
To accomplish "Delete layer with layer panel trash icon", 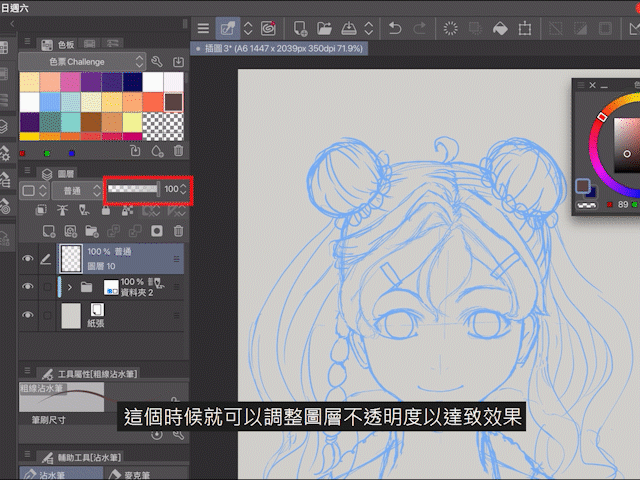I will (x=178, y=231).
